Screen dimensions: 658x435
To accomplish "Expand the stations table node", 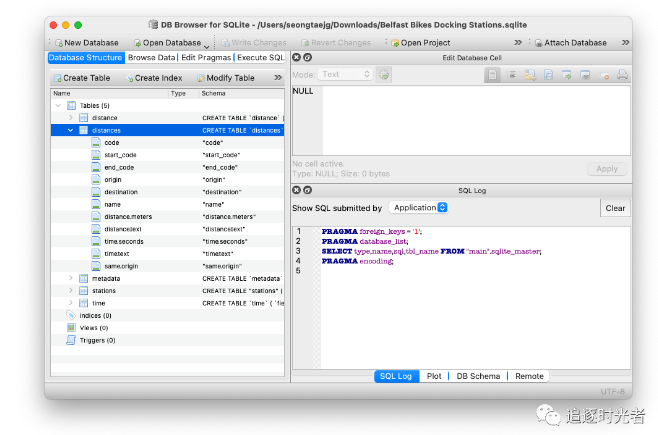I will pyautogui.click(x=70, y=291).
